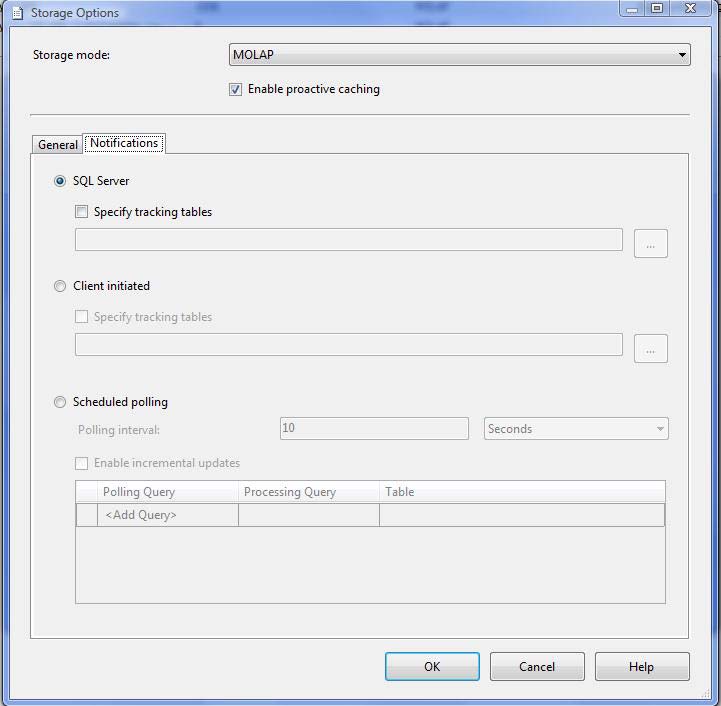721x706 pixels.
Task: Maximize the Storage Options window
Action: tap(657, 8)
